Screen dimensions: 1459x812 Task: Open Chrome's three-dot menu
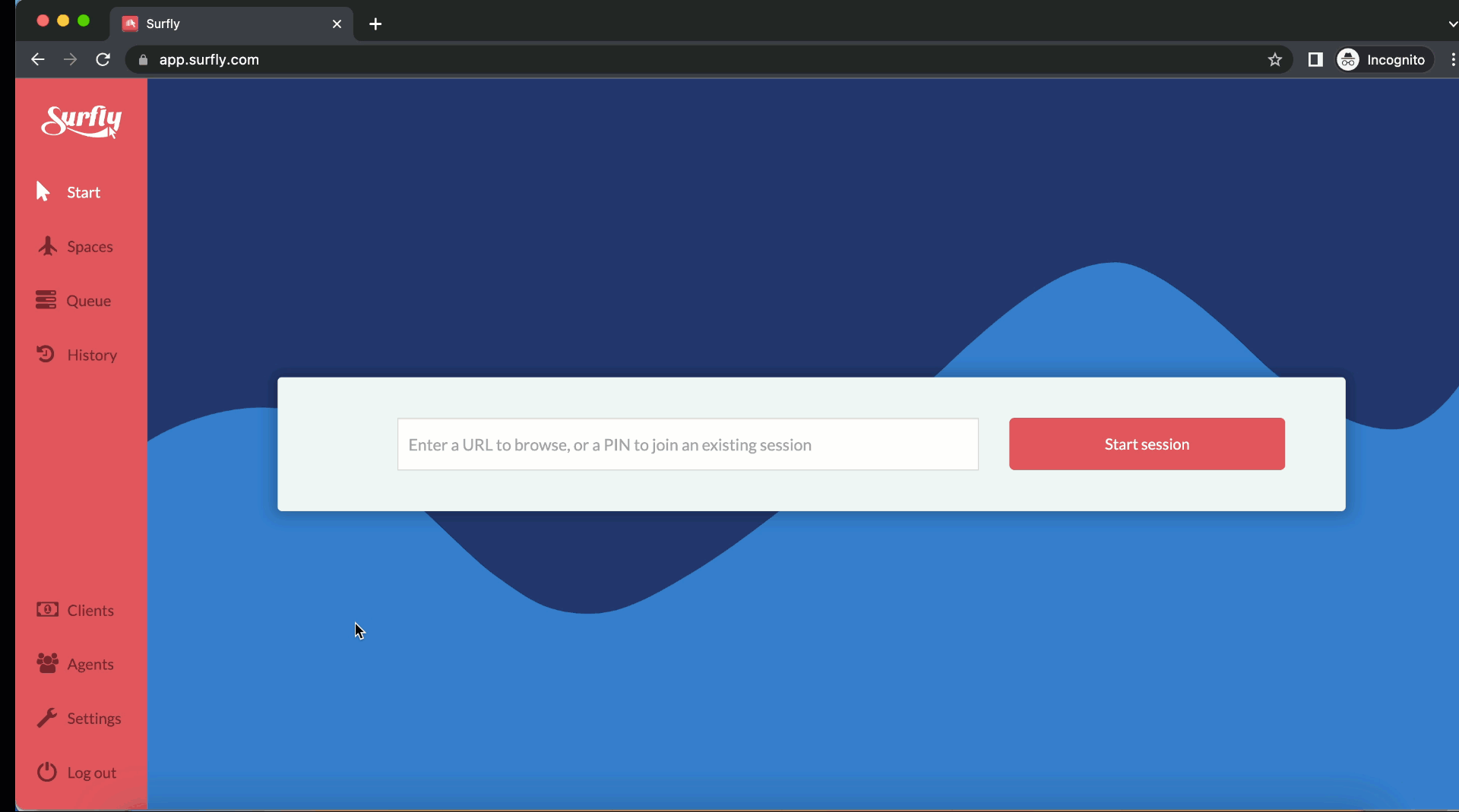coord(1452,60)
